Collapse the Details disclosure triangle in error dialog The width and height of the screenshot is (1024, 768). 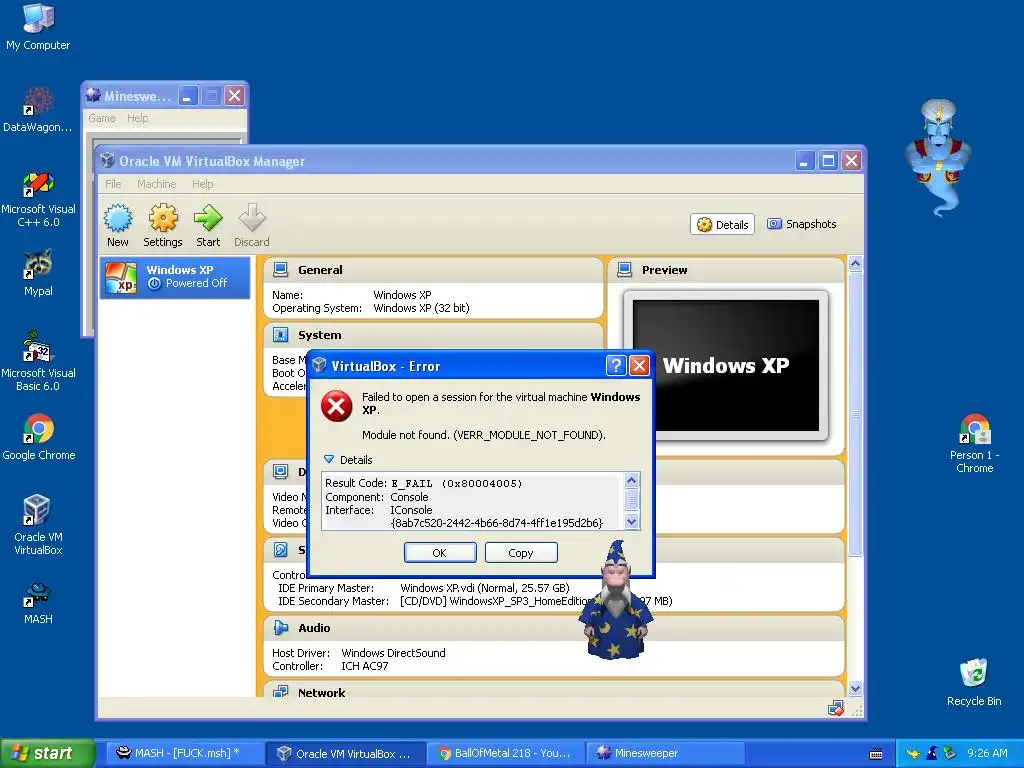pos(329,460)
